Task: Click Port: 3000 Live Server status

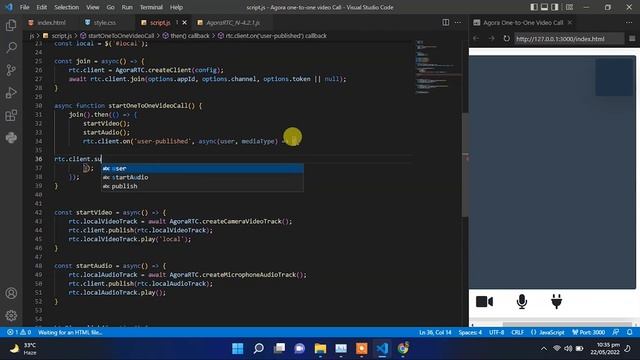Action: coord(589,332)
